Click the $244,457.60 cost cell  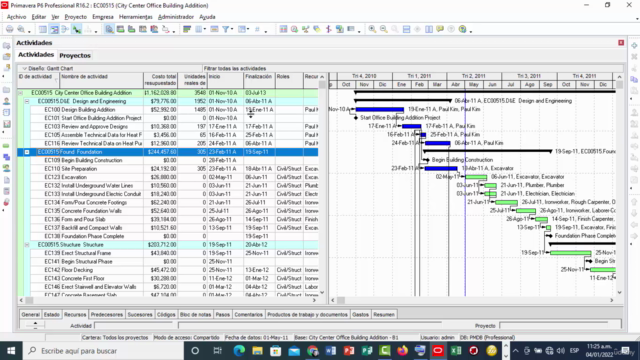click(160, 152)
